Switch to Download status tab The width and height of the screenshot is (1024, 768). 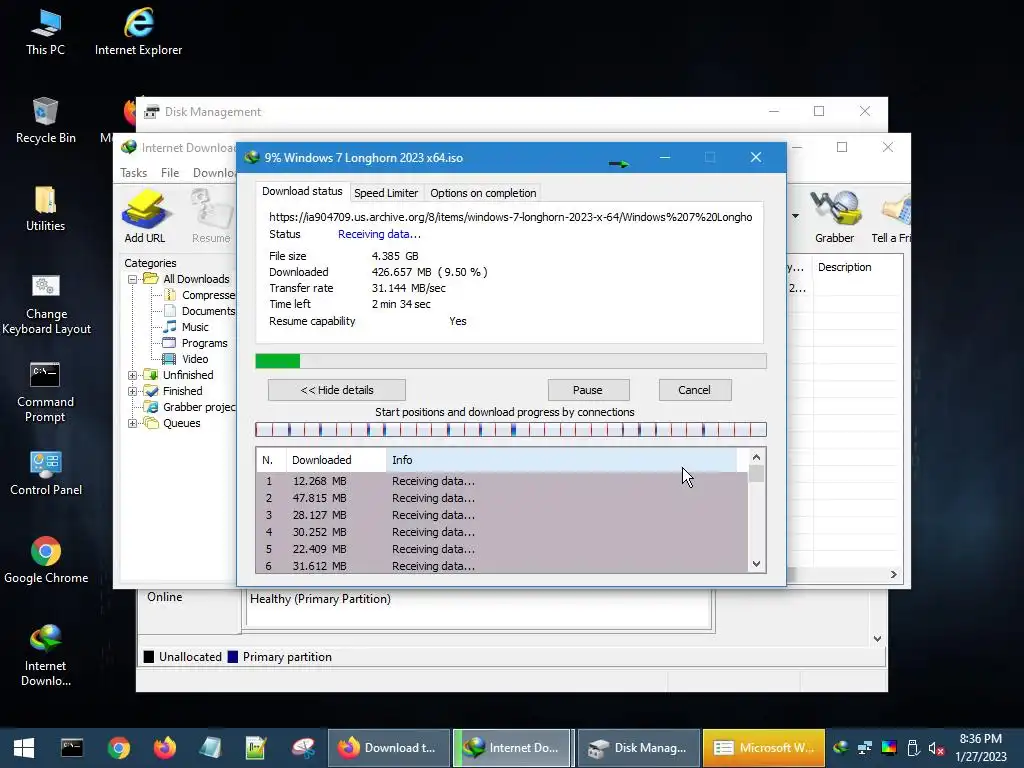pyautogui.click(x=302, y=191)
